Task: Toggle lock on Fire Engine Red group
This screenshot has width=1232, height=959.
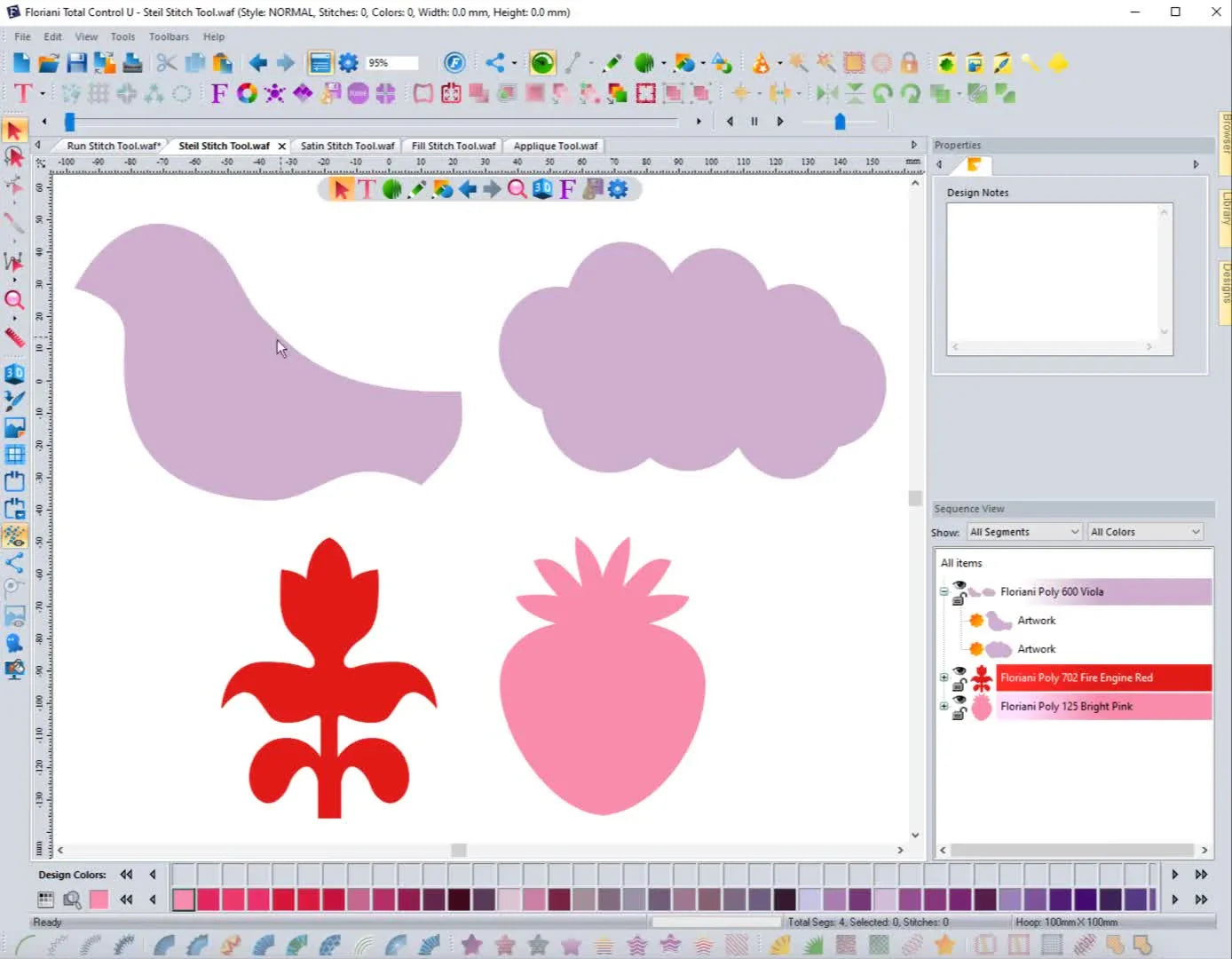Action: click(959, 685)
